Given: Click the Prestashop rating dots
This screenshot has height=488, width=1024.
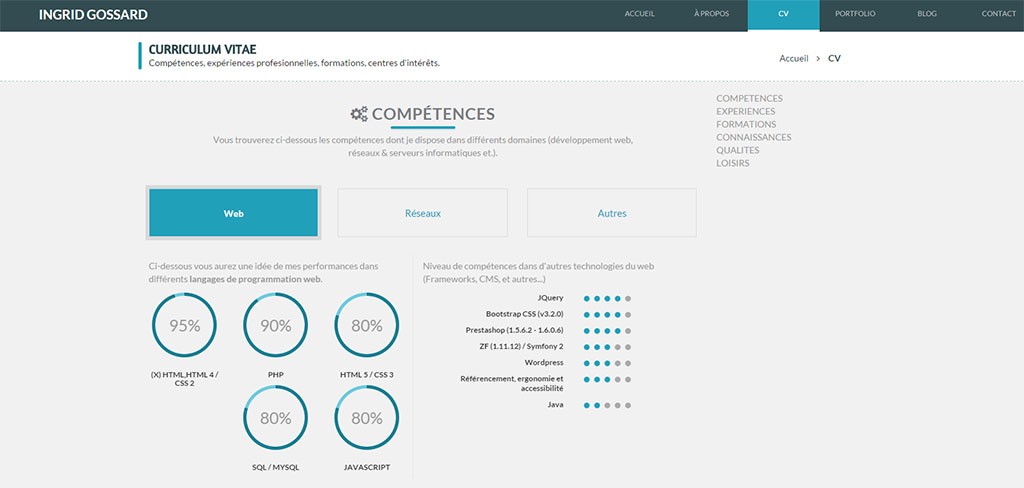Looking at the screenshot, I should coord(607,331).
